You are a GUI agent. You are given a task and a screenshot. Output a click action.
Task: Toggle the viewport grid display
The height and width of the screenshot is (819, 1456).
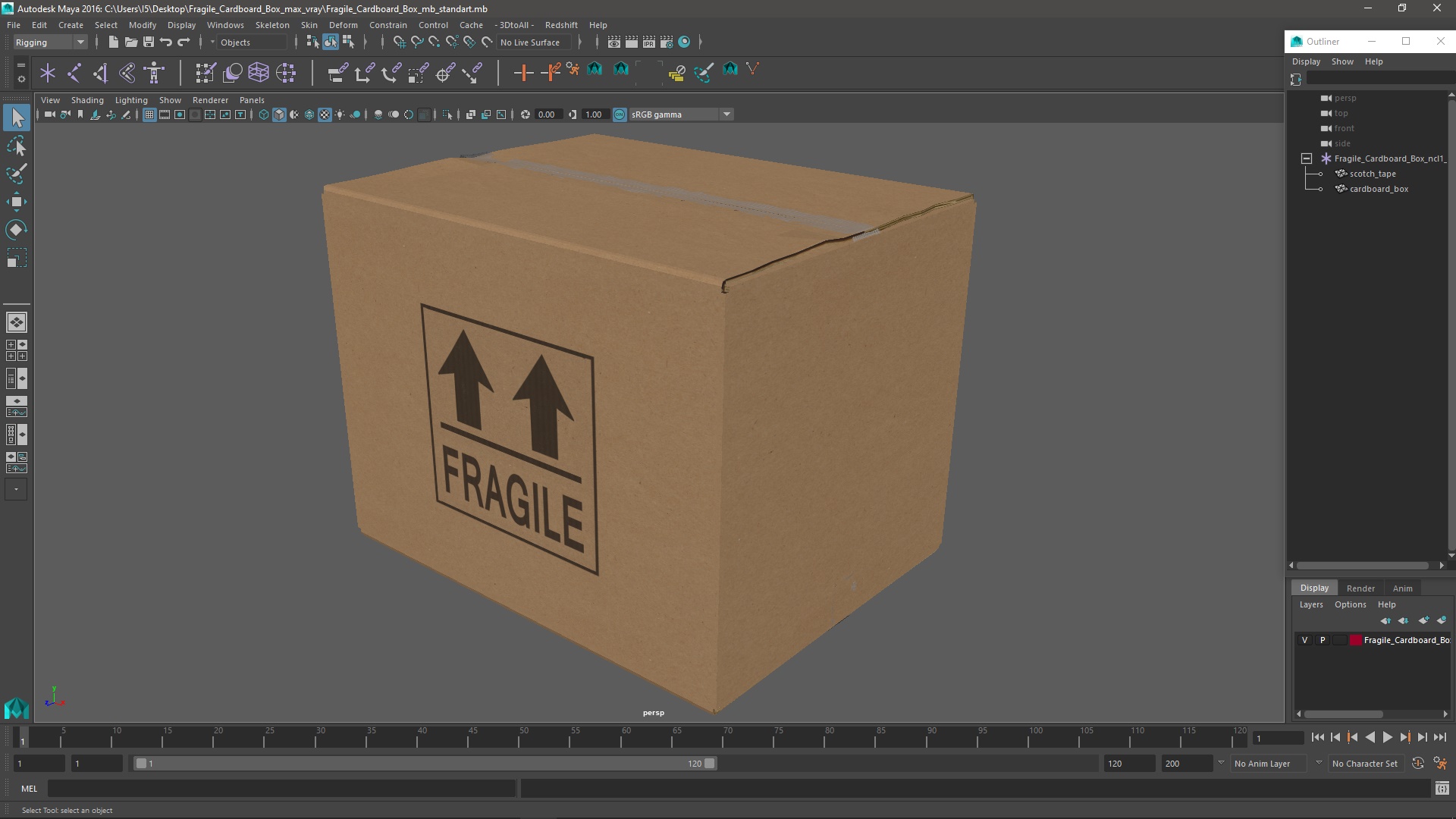coord(149,115)
